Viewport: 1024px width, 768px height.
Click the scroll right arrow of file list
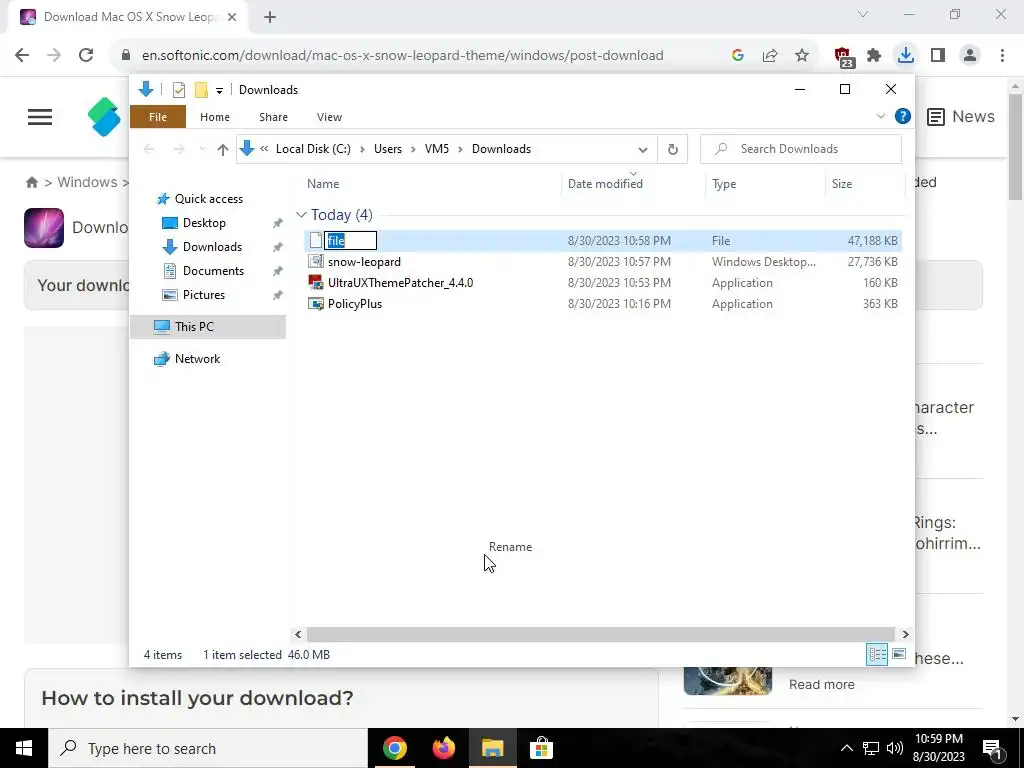click(x=905, y=634)
